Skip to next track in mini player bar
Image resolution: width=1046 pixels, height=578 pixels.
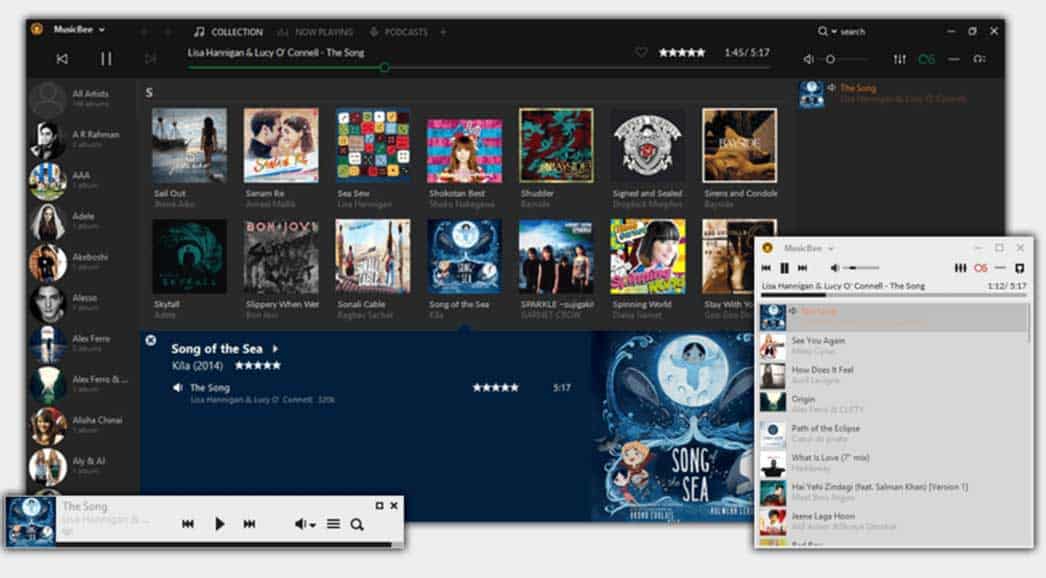249,524
